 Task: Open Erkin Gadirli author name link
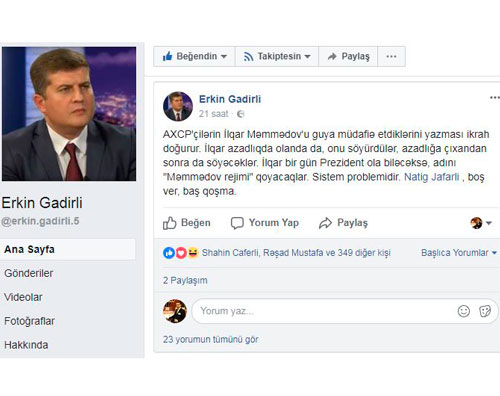230,99
